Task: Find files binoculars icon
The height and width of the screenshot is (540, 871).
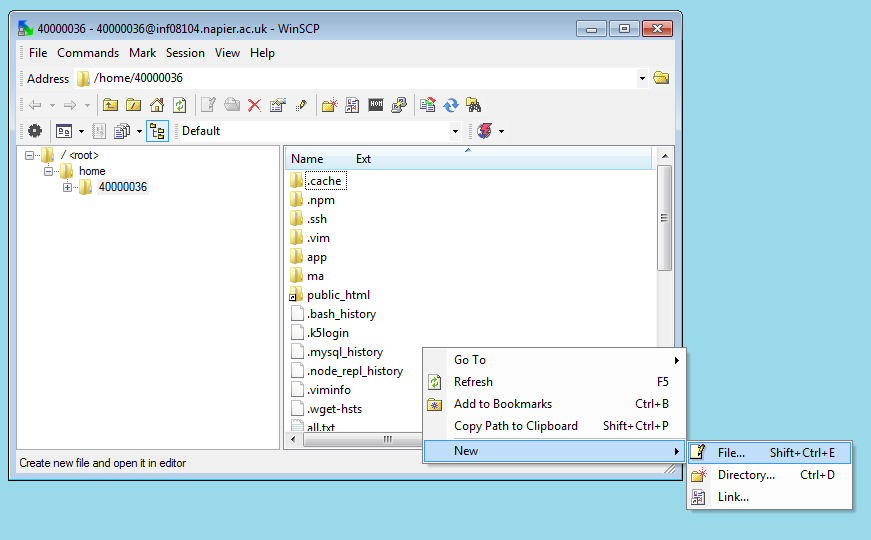Action: click(x=474, y=104)
